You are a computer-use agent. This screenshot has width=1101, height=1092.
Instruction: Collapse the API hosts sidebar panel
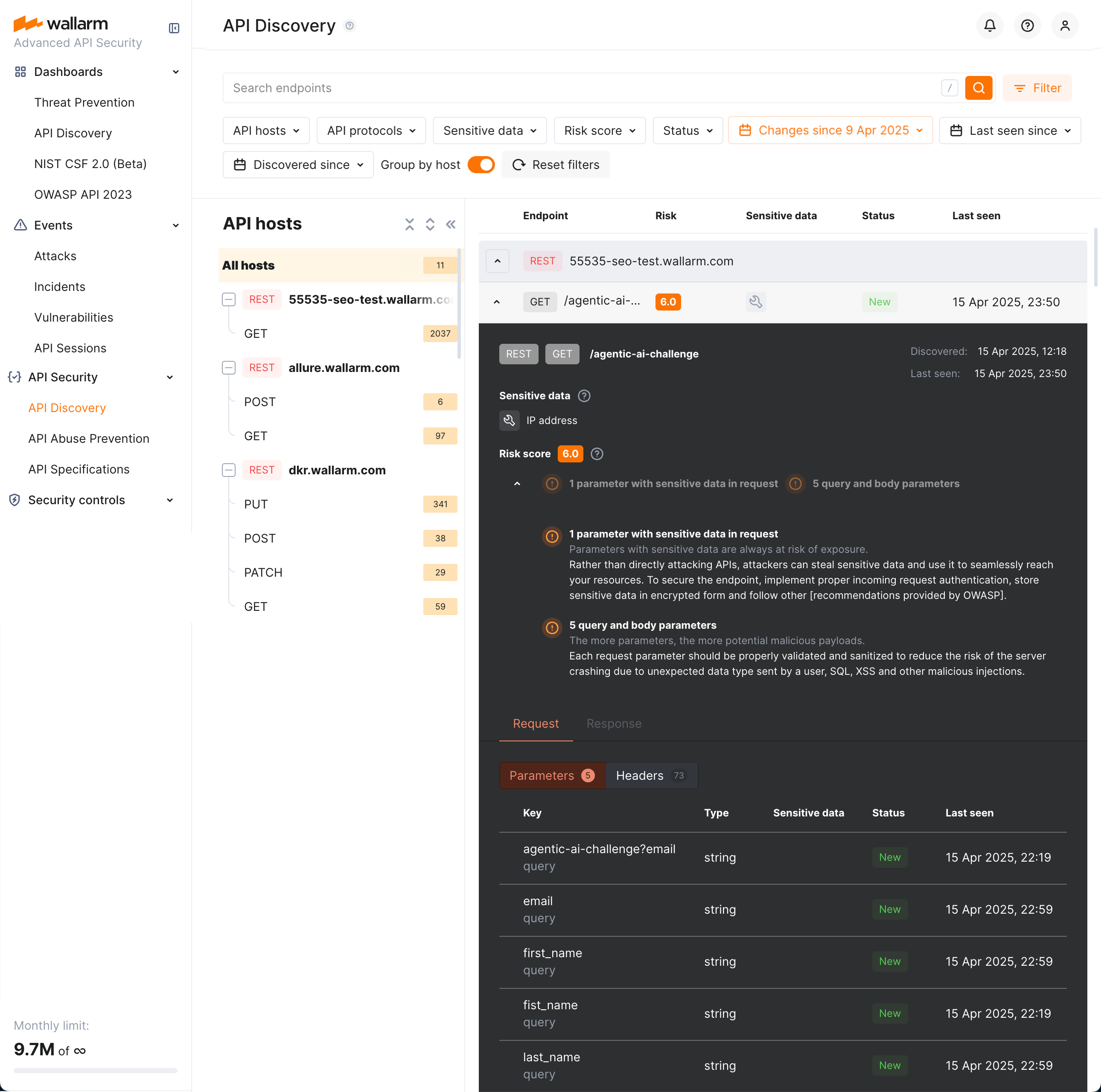451,224
